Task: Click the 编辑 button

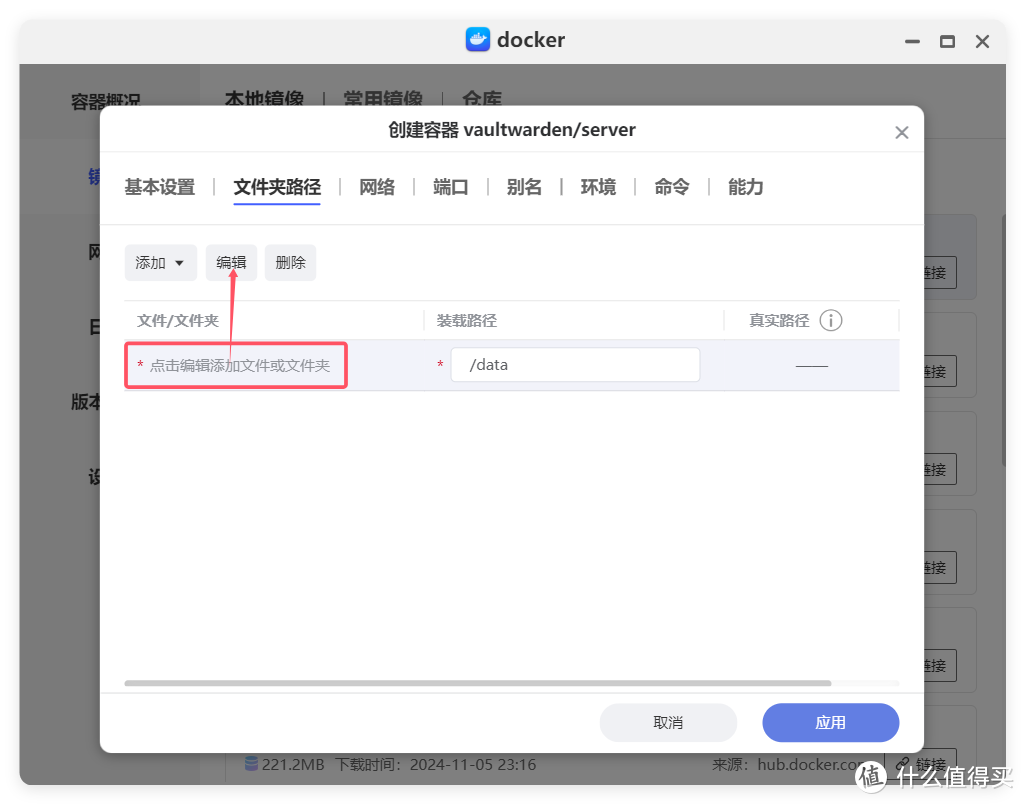Action: pos(231,263)
